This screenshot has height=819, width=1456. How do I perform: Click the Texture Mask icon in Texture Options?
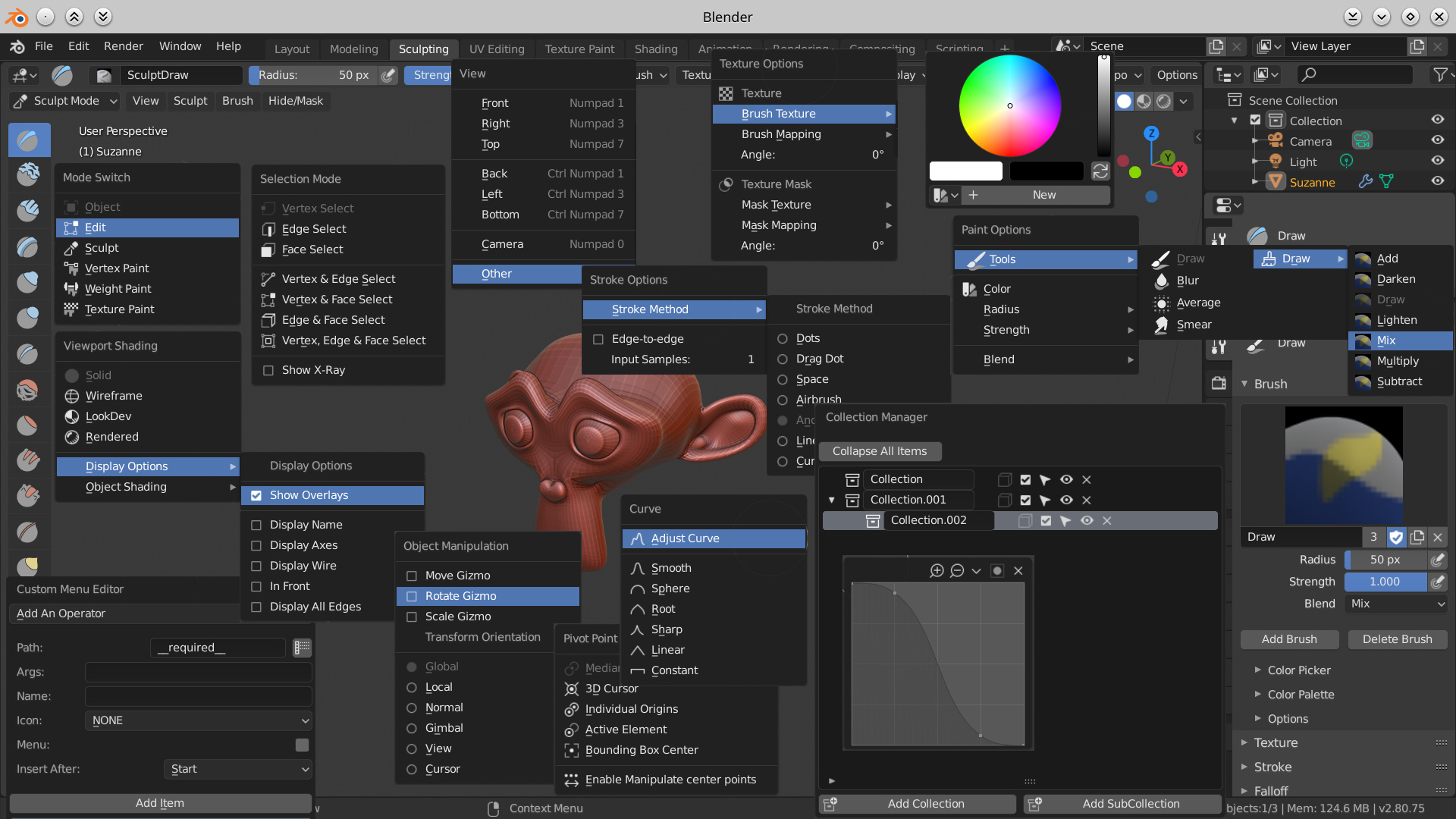726,184
